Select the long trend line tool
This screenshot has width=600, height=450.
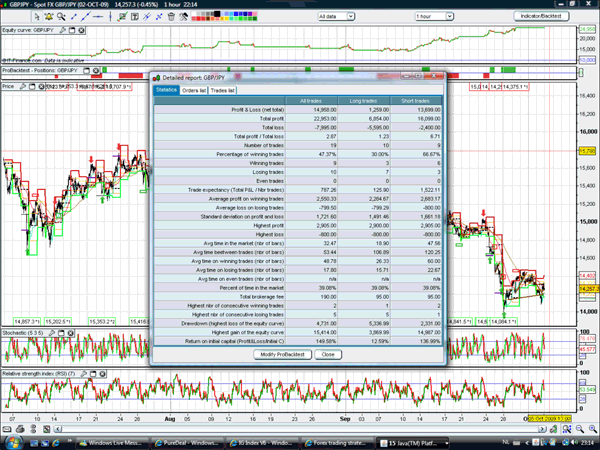click(86, 16)
